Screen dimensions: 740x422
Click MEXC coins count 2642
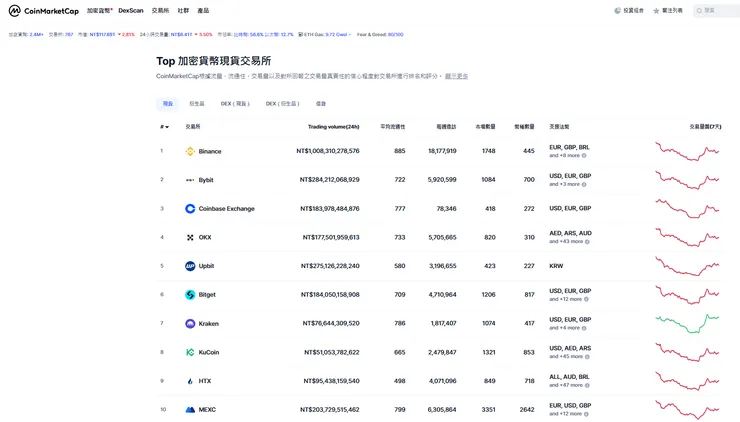pyautogui.click(x=527, y=410)
